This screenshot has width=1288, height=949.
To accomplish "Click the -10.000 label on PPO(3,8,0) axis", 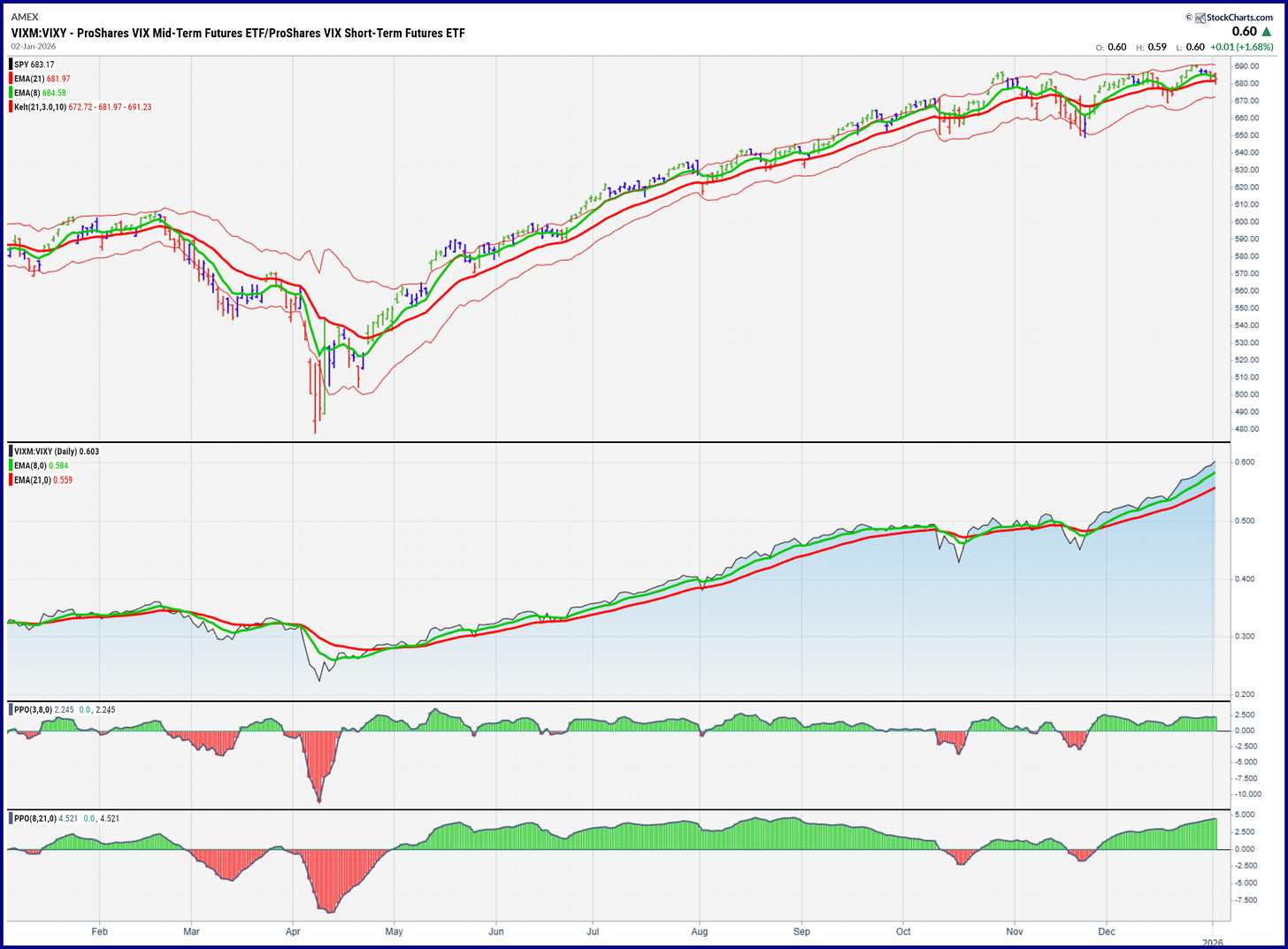I will 1248,794.
